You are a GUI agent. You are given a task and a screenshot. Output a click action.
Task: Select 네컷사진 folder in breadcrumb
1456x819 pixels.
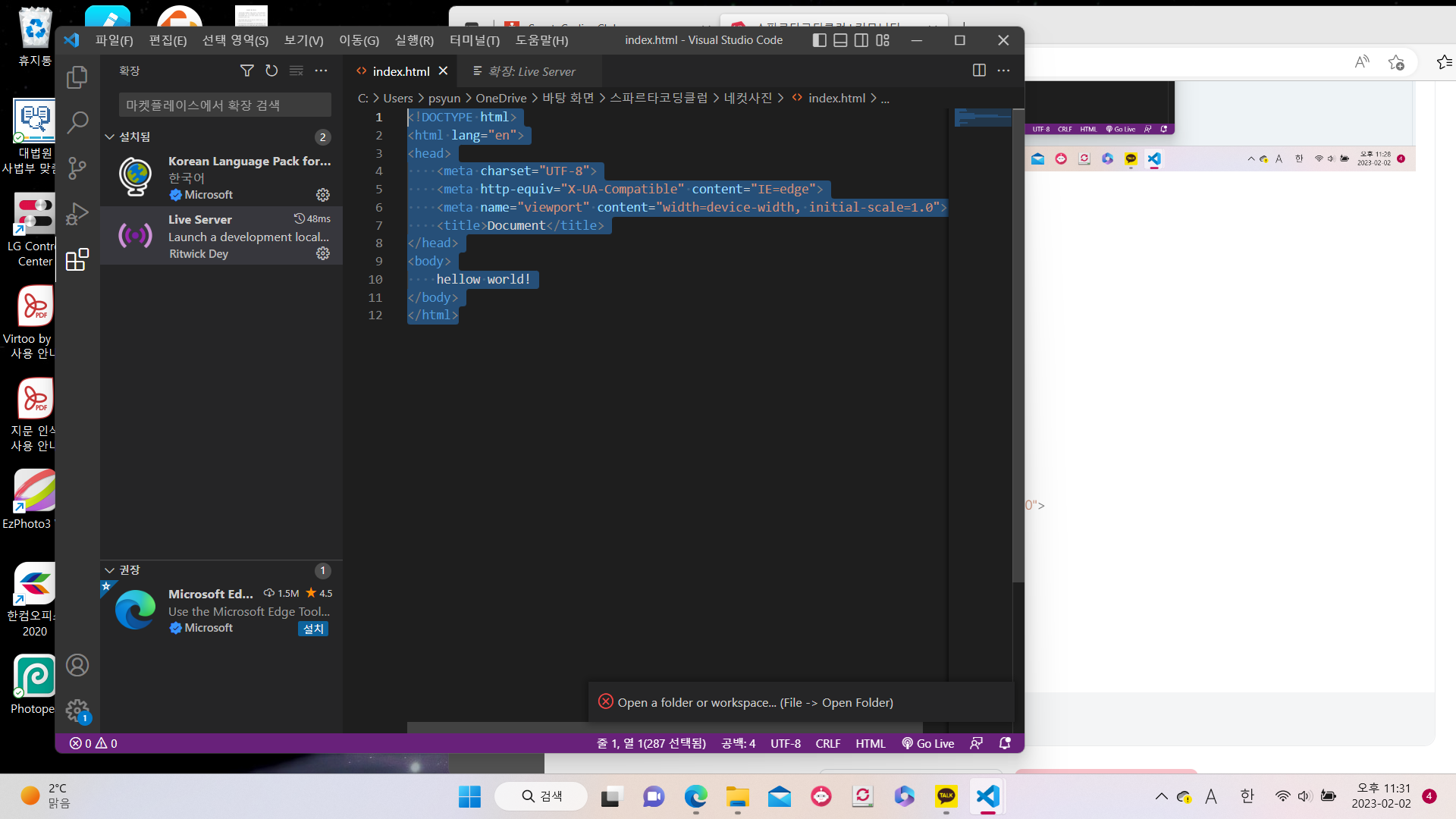point(748,98)
